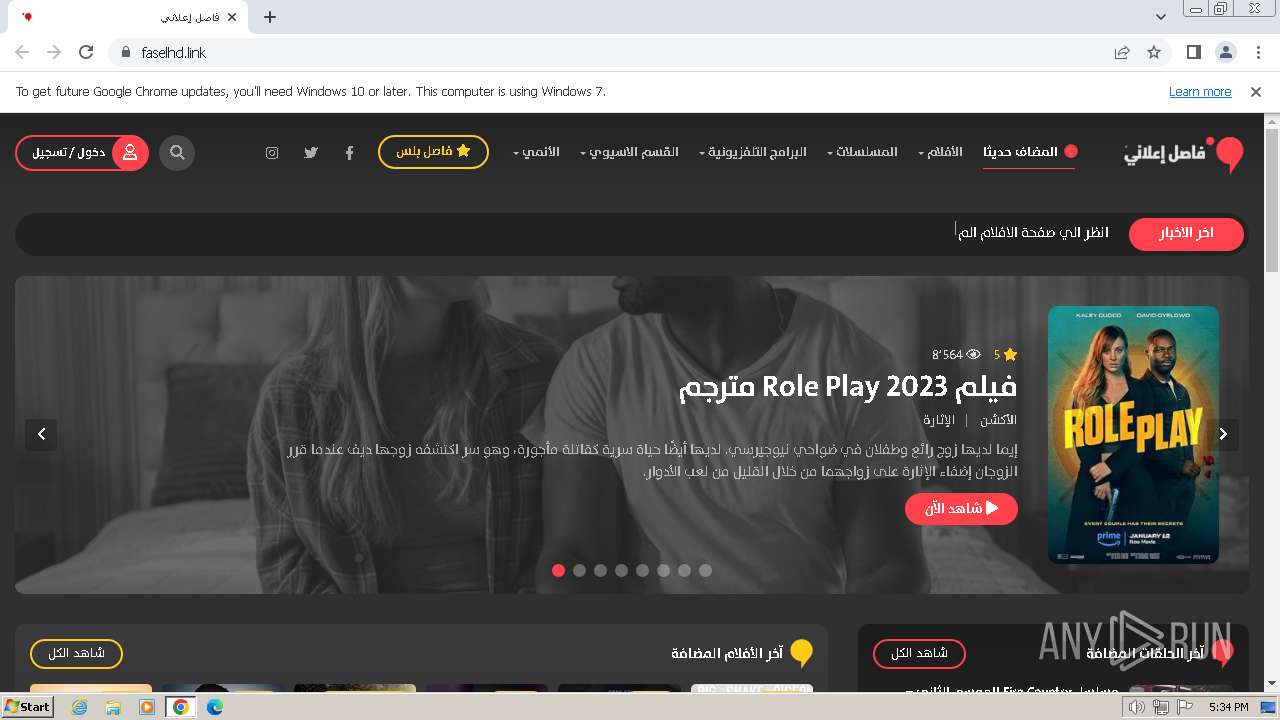Screen dimensions: 1280x720
Task: Open the المضاف حديثا menu item
Action: [x=1028, y=152]
